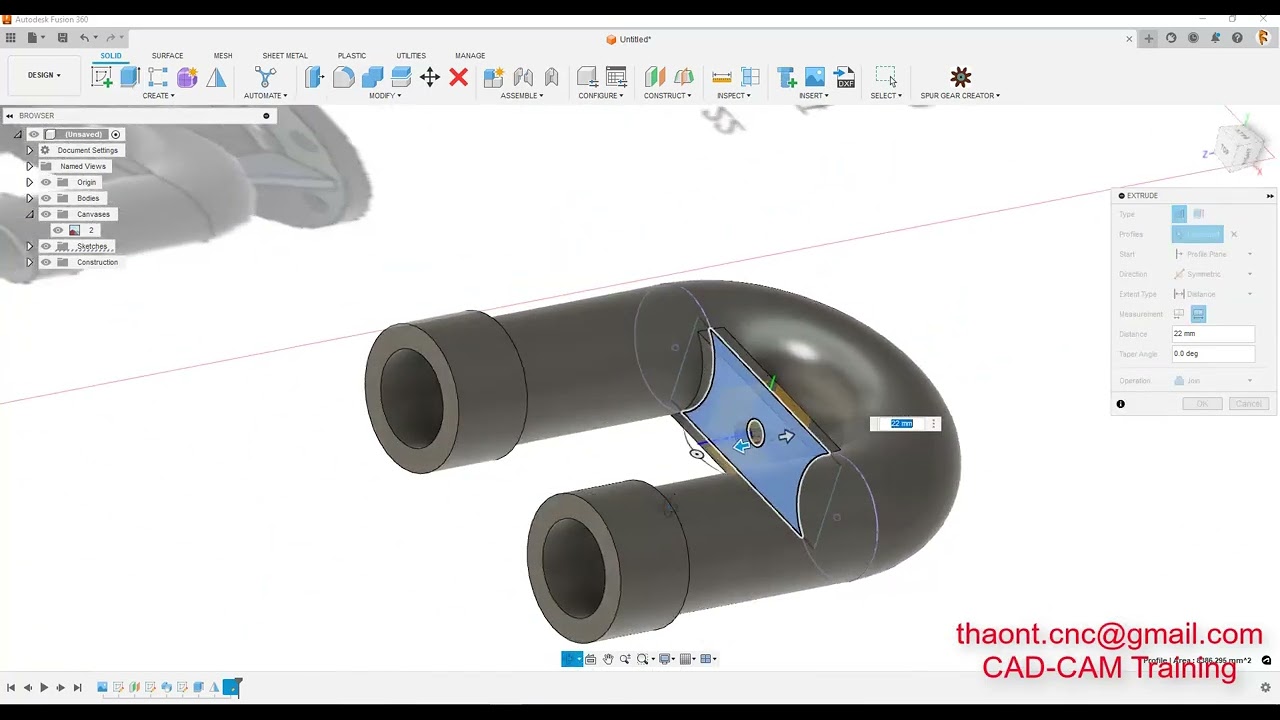Screen dimensions: 1280x720
Task: Collapse the Canvases node
Action: point(29,214)
